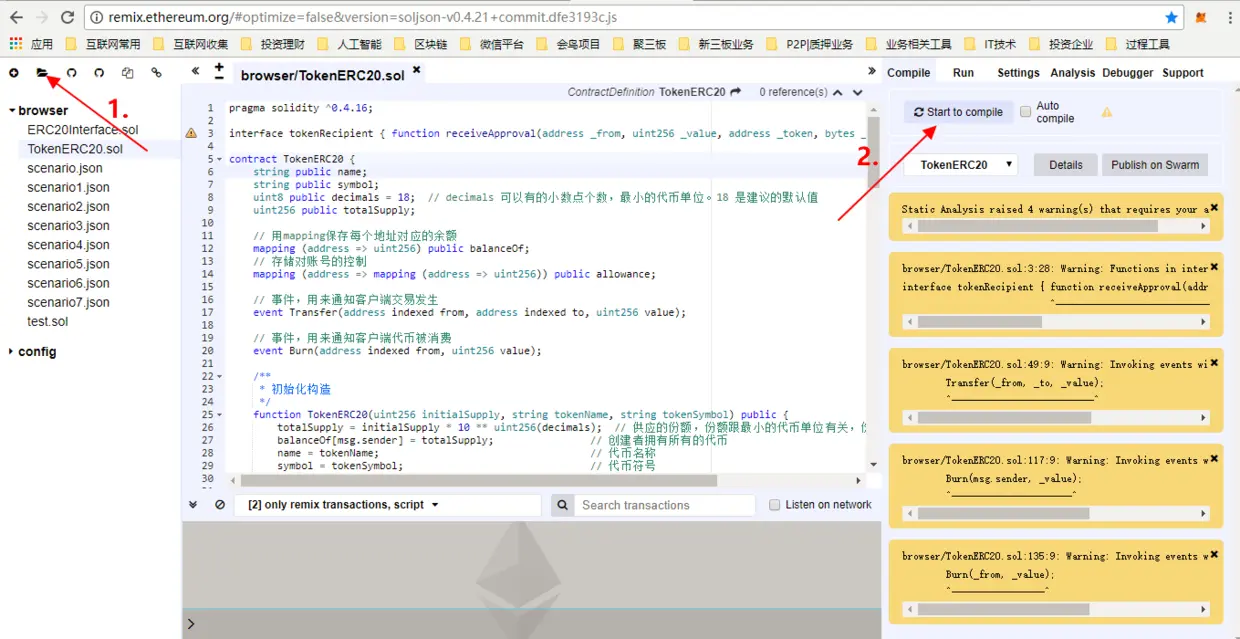This screenshot has width=1240, height=639.
Task: Open the Settings tab
Action: pyautogui.click(x=1018, y=73)
